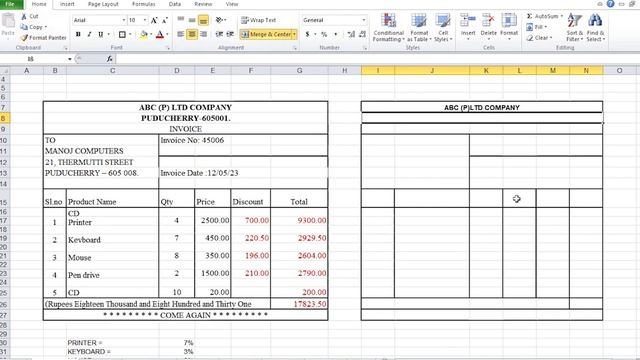640x360 pixels.
Task: Open Font dialog launcher
Action: (167, 48)
